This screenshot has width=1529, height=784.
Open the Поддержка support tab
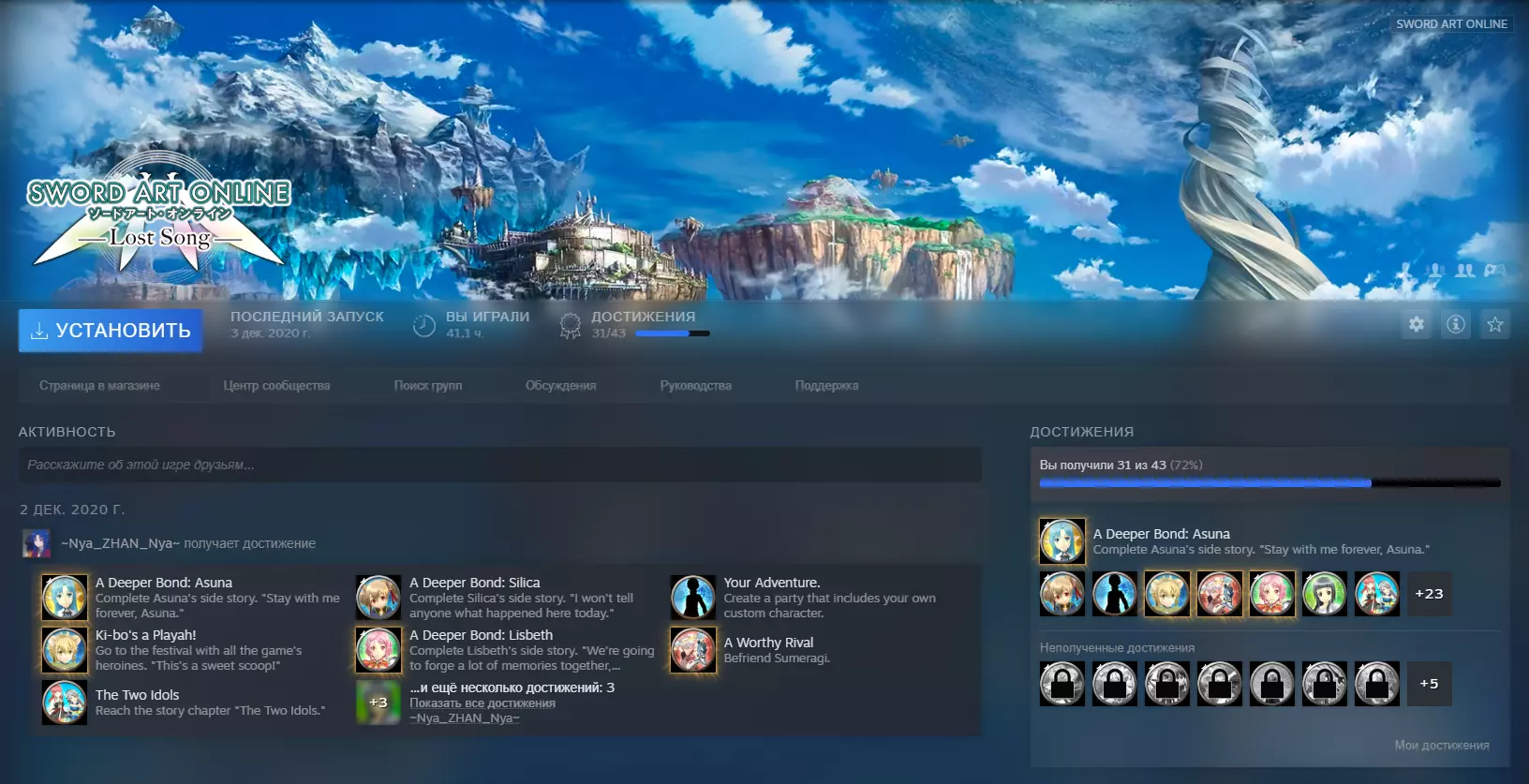[x=826, y=386]
